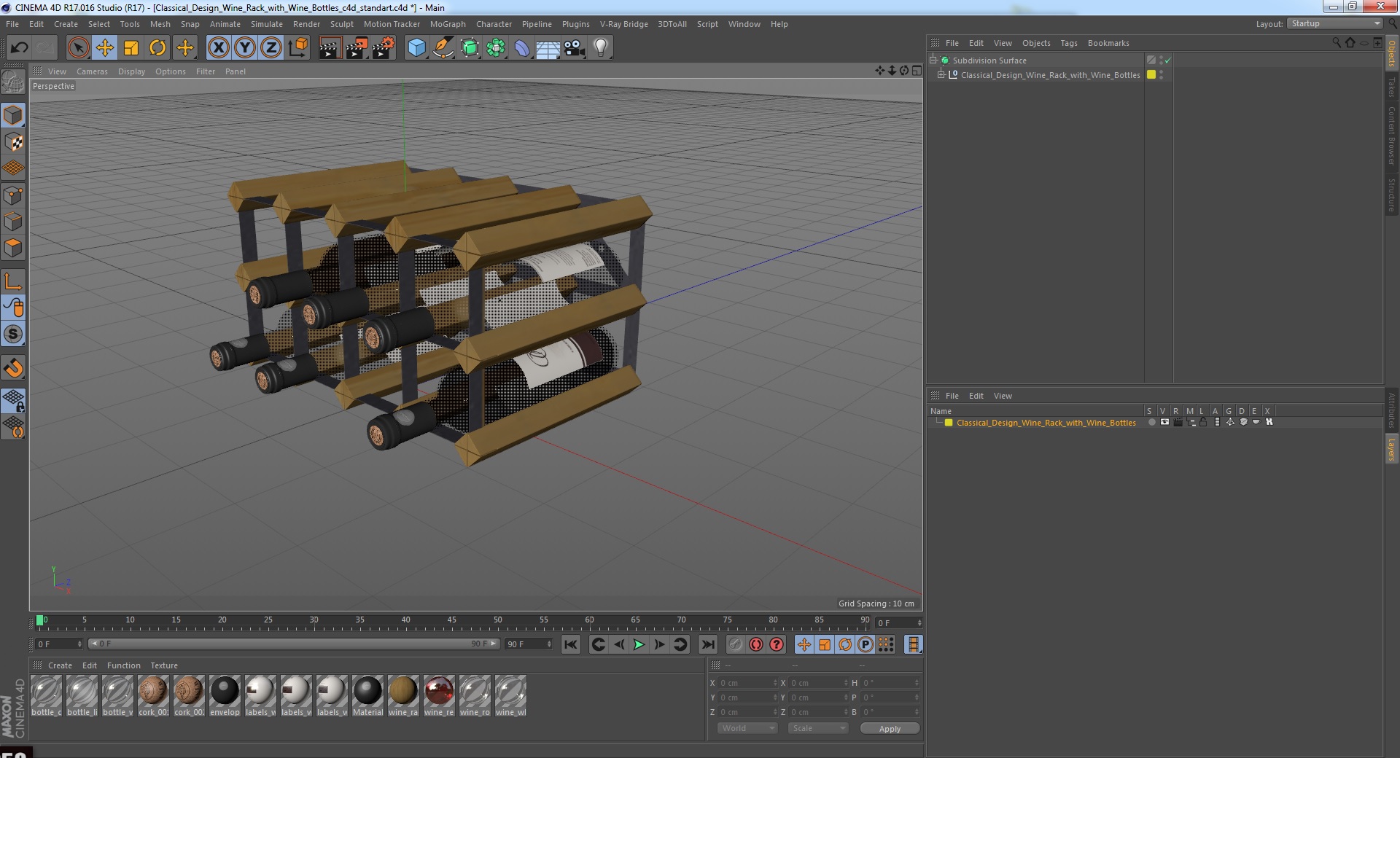Image resolution: width=1400 pixels, height=844 pixels.
Task: Open the World coordinate system dropdown
Action: pos(747,728)
